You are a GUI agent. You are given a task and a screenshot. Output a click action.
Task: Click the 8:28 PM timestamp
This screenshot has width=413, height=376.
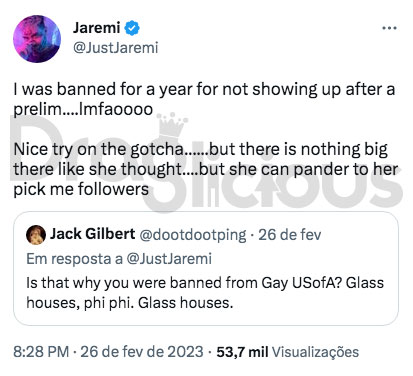41,352
